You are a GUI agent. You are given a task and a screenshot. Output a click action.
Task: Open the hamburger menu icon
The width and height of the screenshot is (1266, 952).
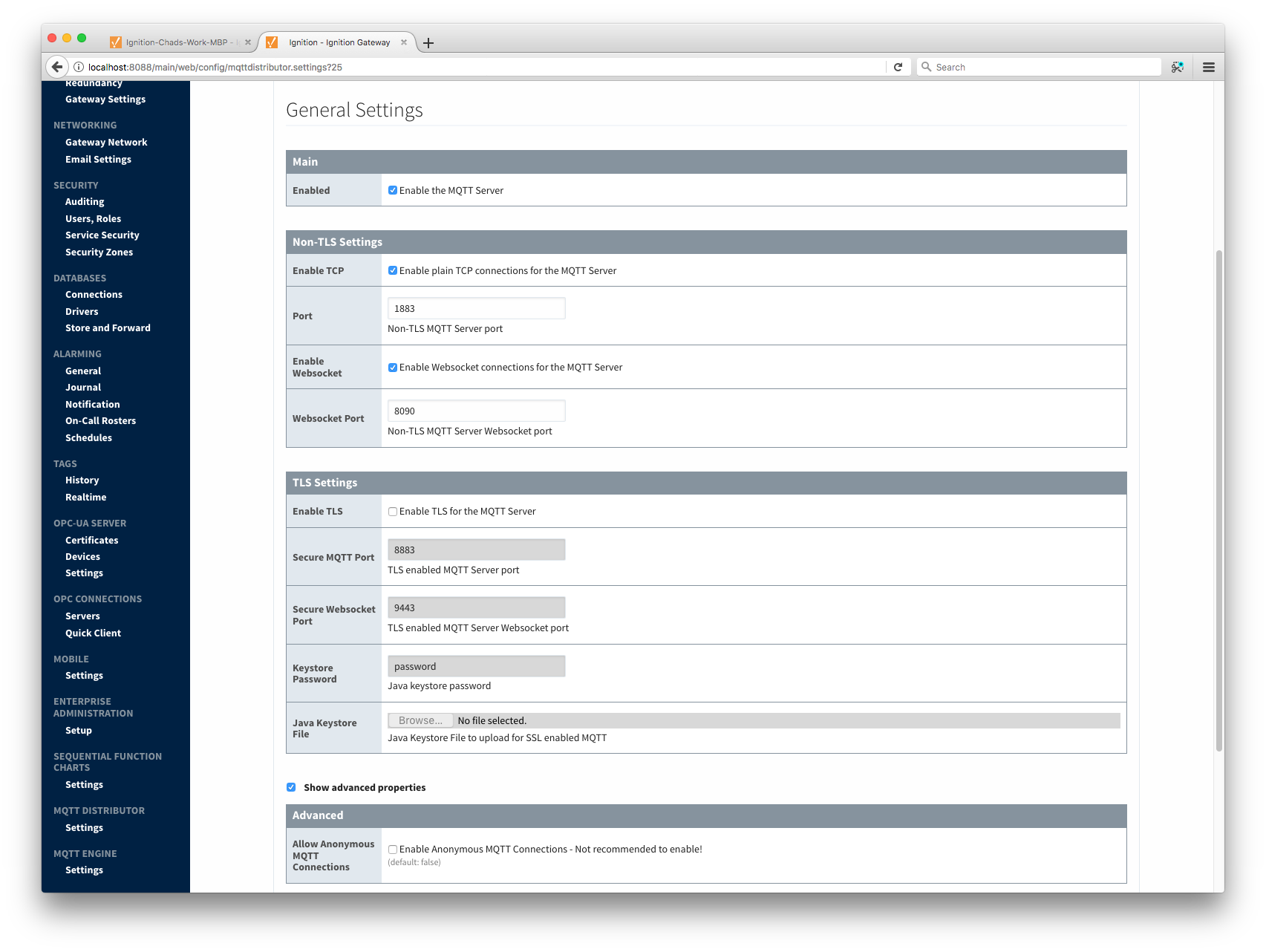[1209, 67]
